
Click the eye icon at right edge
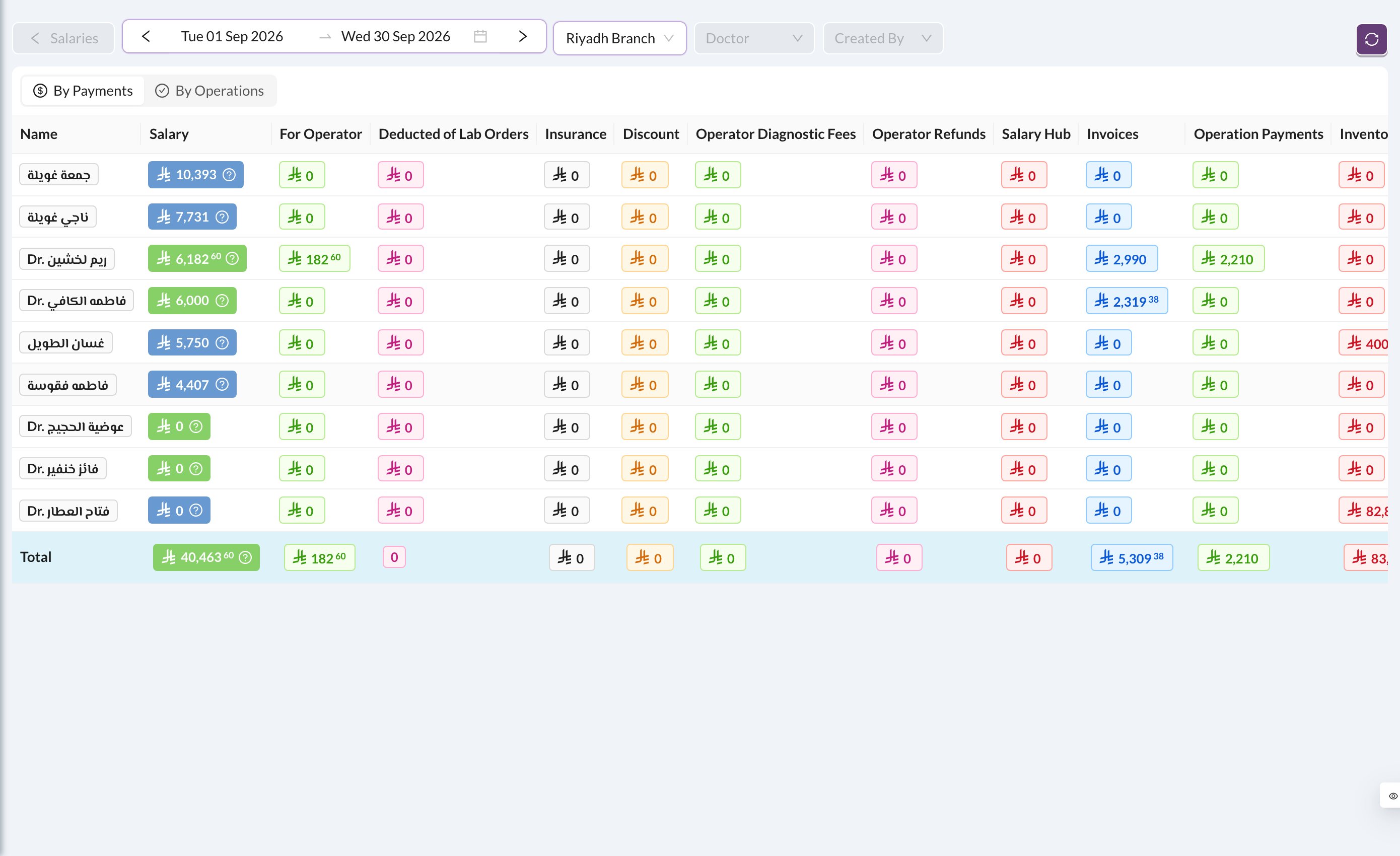(1392, 795)
